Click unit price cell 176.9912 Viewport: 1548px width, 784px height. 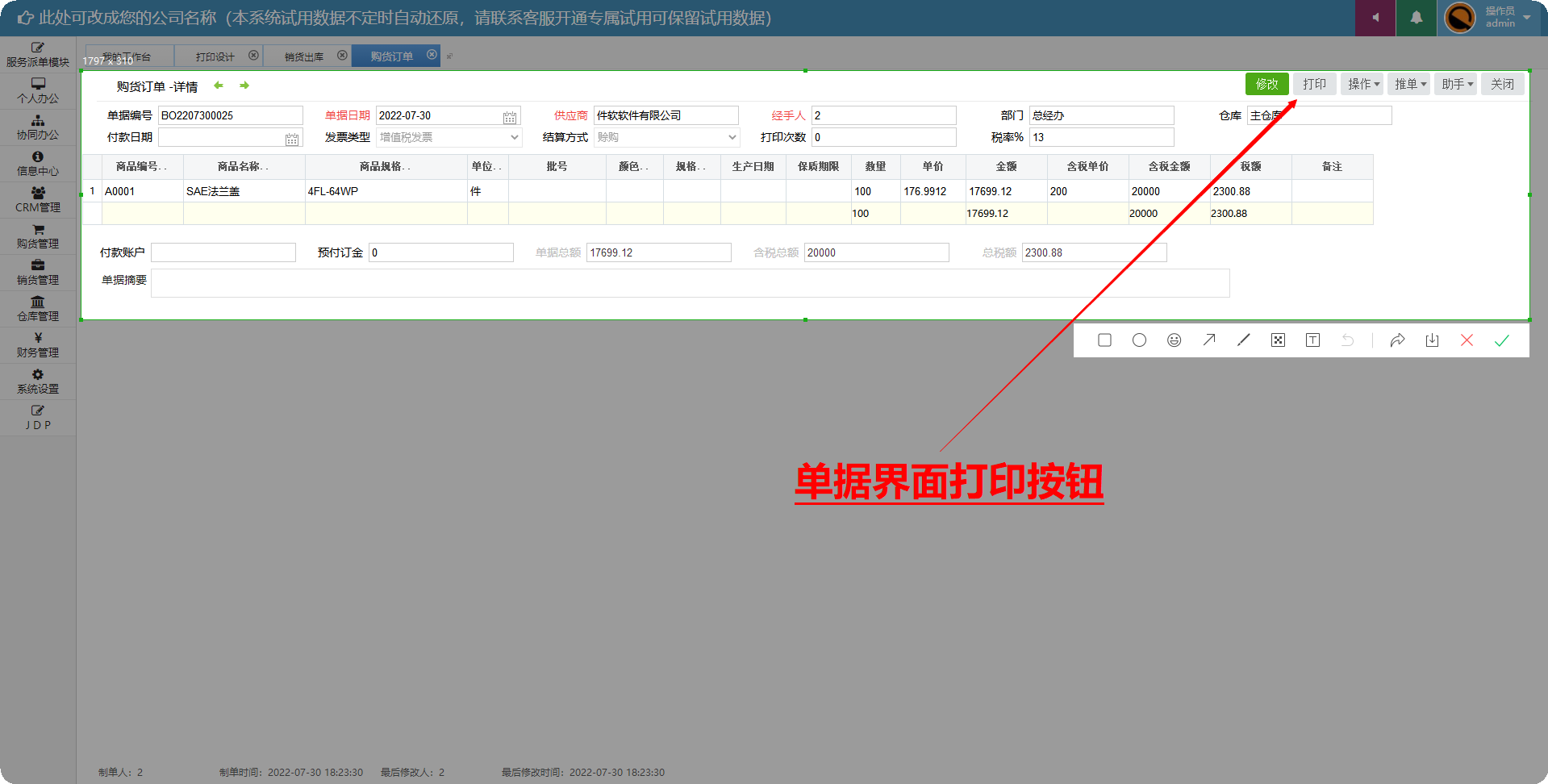pos(933,191)
